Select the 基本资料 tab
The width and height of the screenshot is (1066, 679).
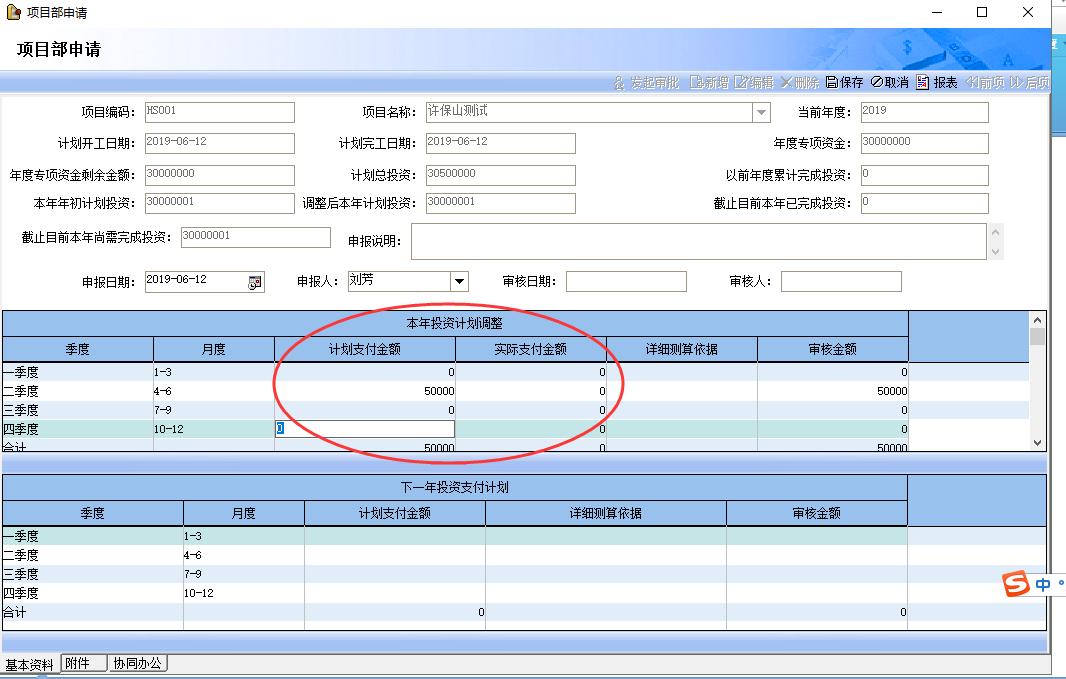click(29, 664)
